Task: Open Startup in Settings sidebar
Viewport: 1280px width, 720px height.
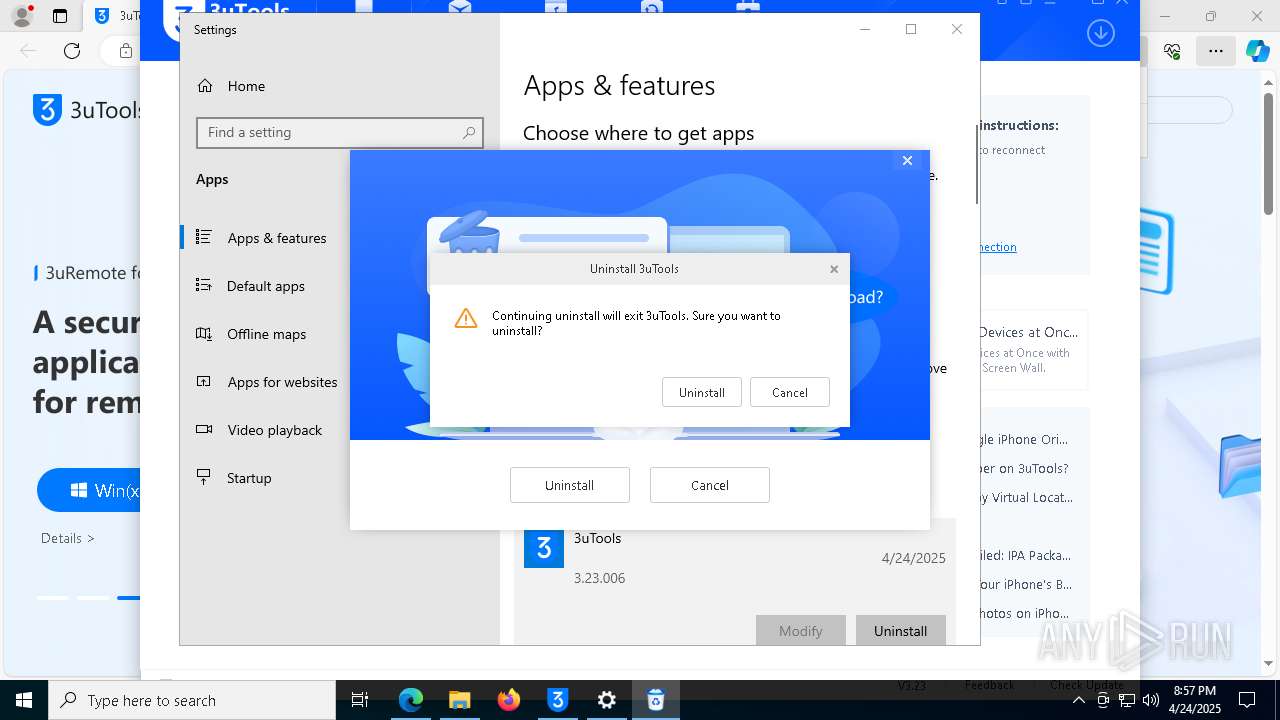Action: 248,478
